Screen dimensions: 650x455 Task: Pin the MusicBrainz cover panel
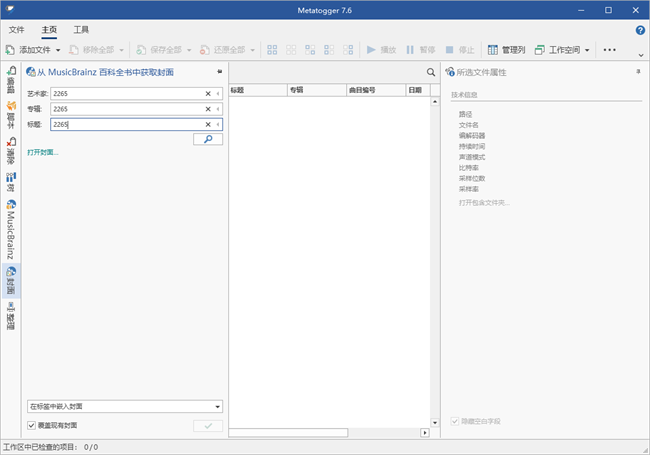(x=219, y=72)
